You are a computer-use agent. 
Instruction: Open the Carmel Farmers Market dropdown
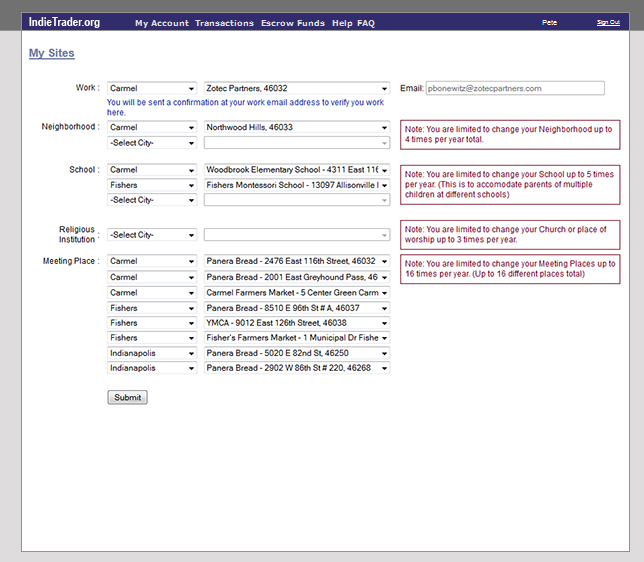(x=297, y=293)
